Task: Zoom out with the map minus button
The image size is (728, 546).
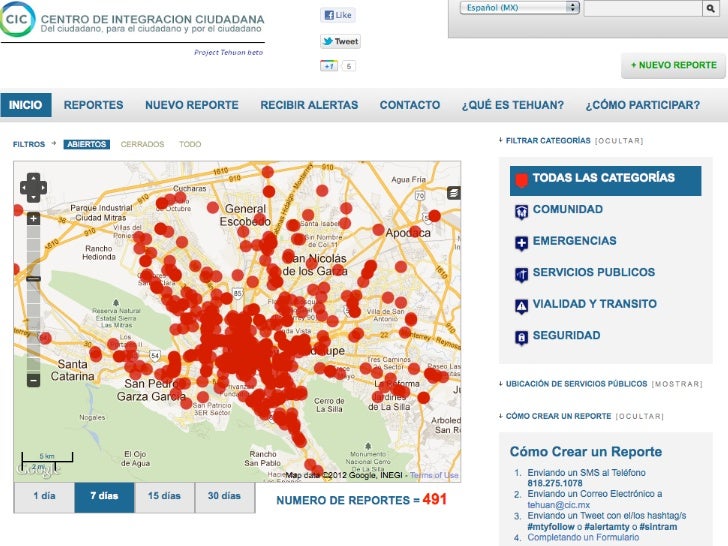Action: 33,381
